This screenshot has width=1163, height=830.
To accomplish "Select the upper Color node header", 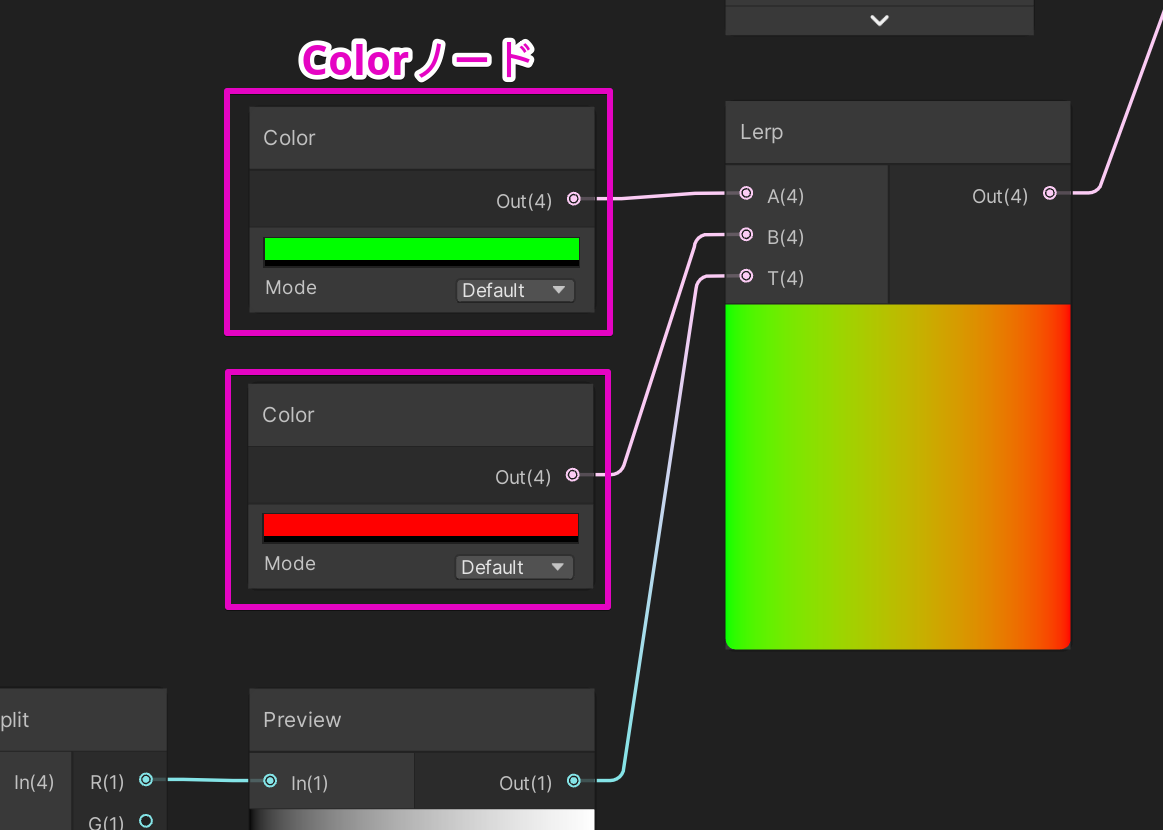I will (x=420, y=137).
